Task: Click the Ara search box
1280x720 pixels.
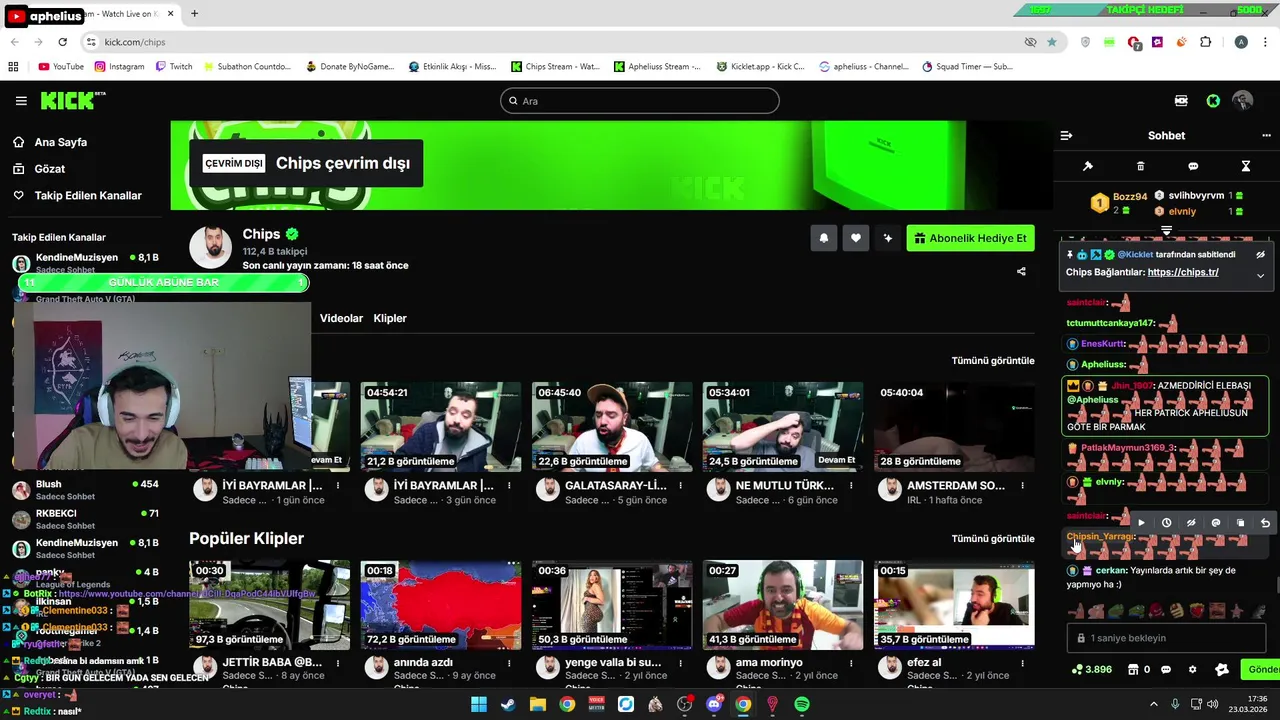Action: (x=640, y=101)
